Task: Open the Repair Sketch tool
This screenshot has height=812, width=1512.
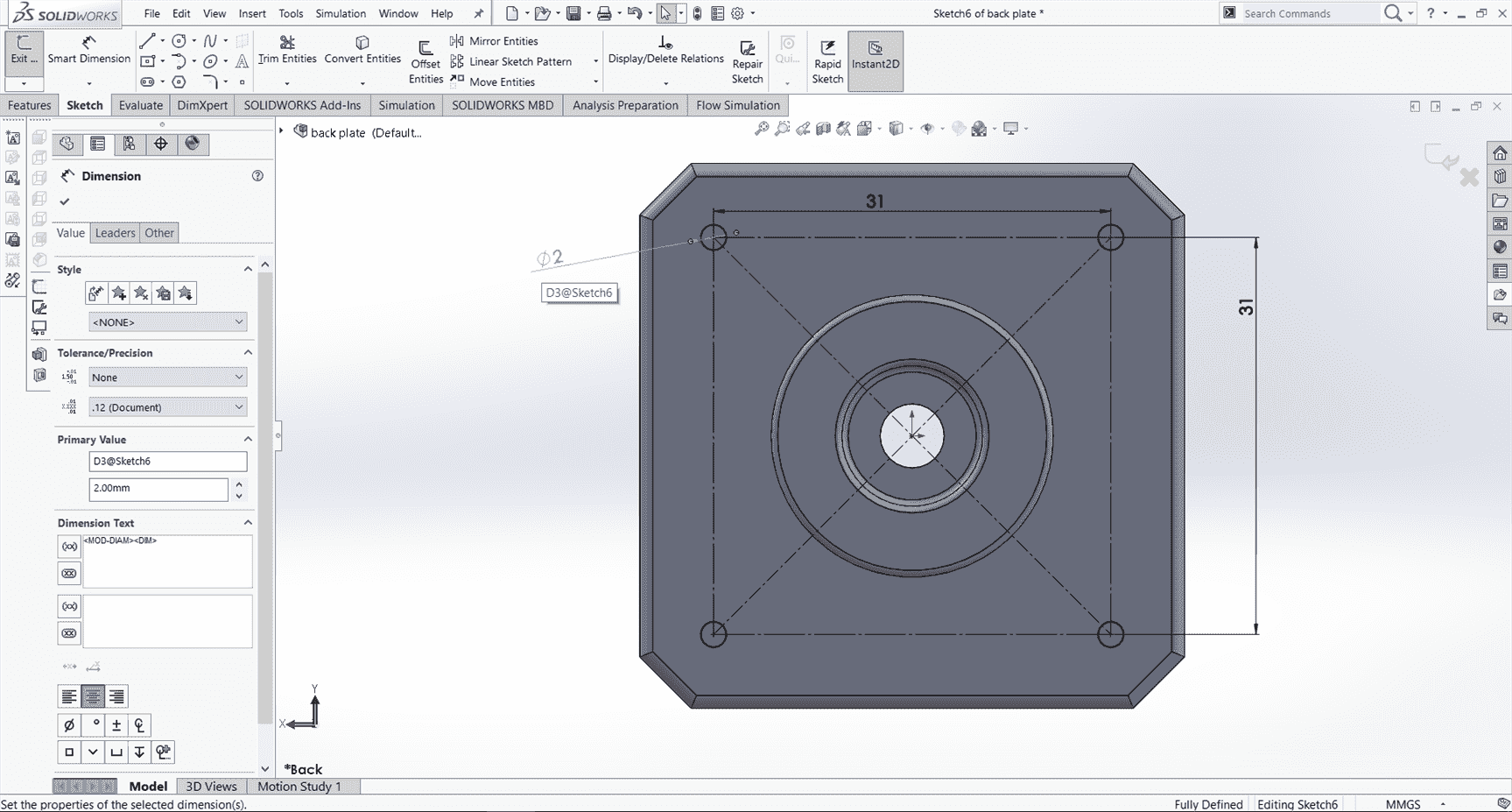Action: pyautogui.click(x=747, y=60)
